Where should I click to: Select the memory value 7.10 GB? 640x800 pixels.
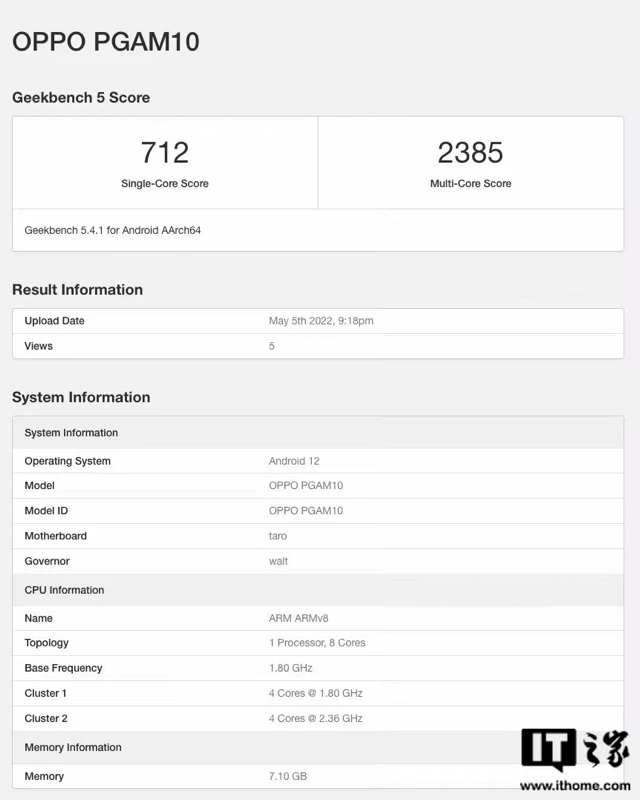pyautogui.click(x=288, y=777)
